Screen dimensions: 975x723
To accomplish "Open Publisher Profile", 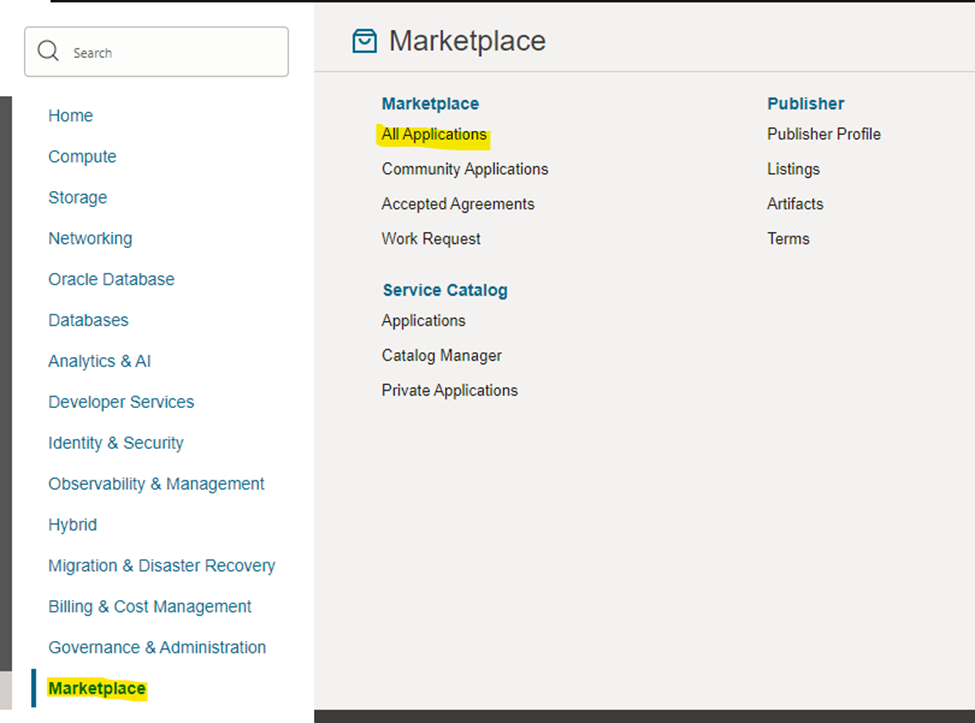I will (824, 134).
